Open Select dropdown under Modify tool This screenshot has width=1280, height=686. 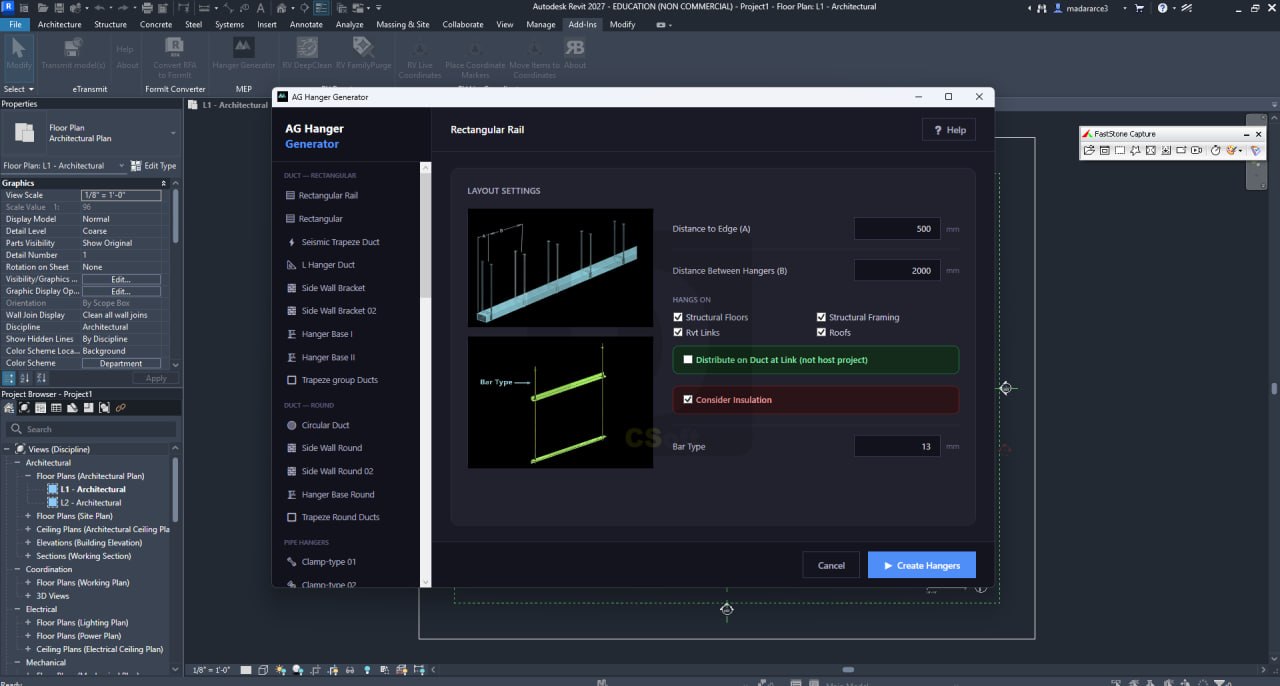tap(18, 89)
